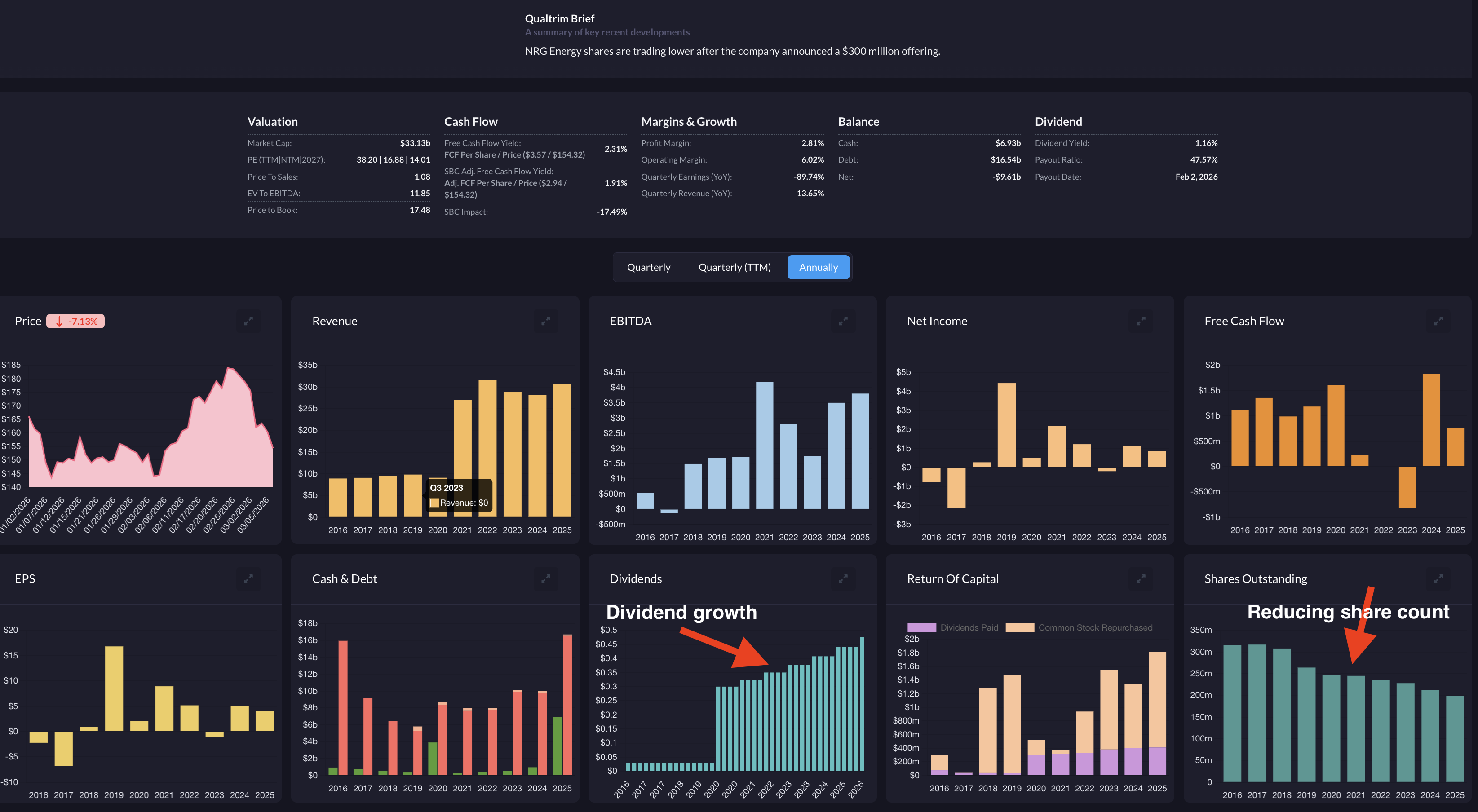Click the 2019 EPS bar
This screenshot has height=812, width=1478.
pyautogui.click(x=114, y=688)
